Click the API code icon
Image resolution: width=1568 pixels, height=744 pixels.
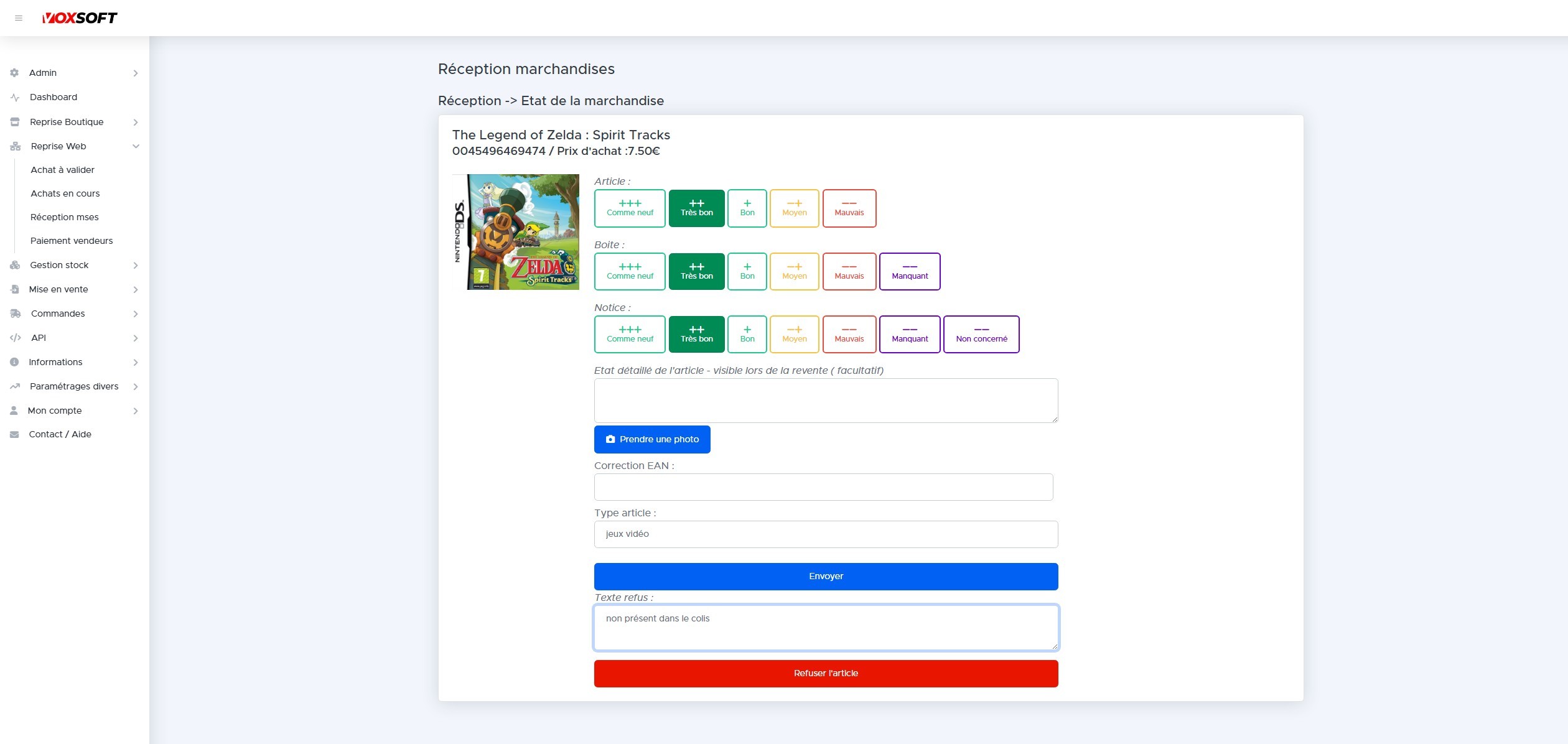16,338
